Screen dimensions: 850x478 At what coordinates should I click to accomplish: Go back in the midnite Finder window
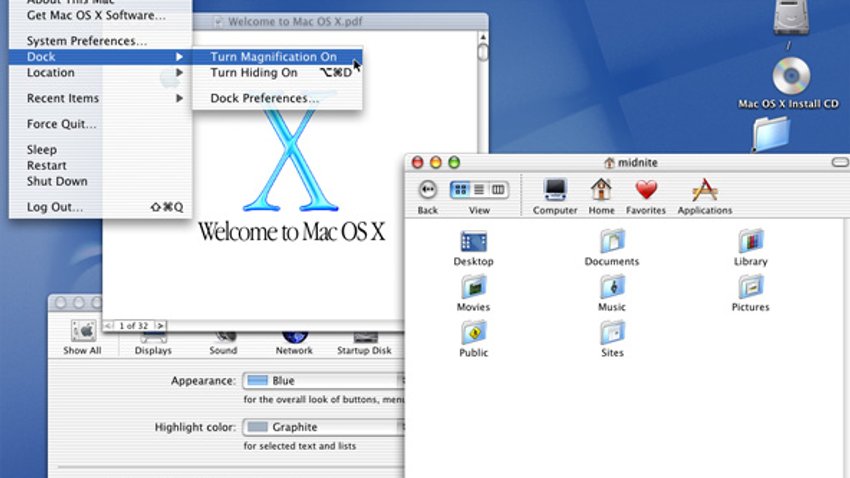428,190
